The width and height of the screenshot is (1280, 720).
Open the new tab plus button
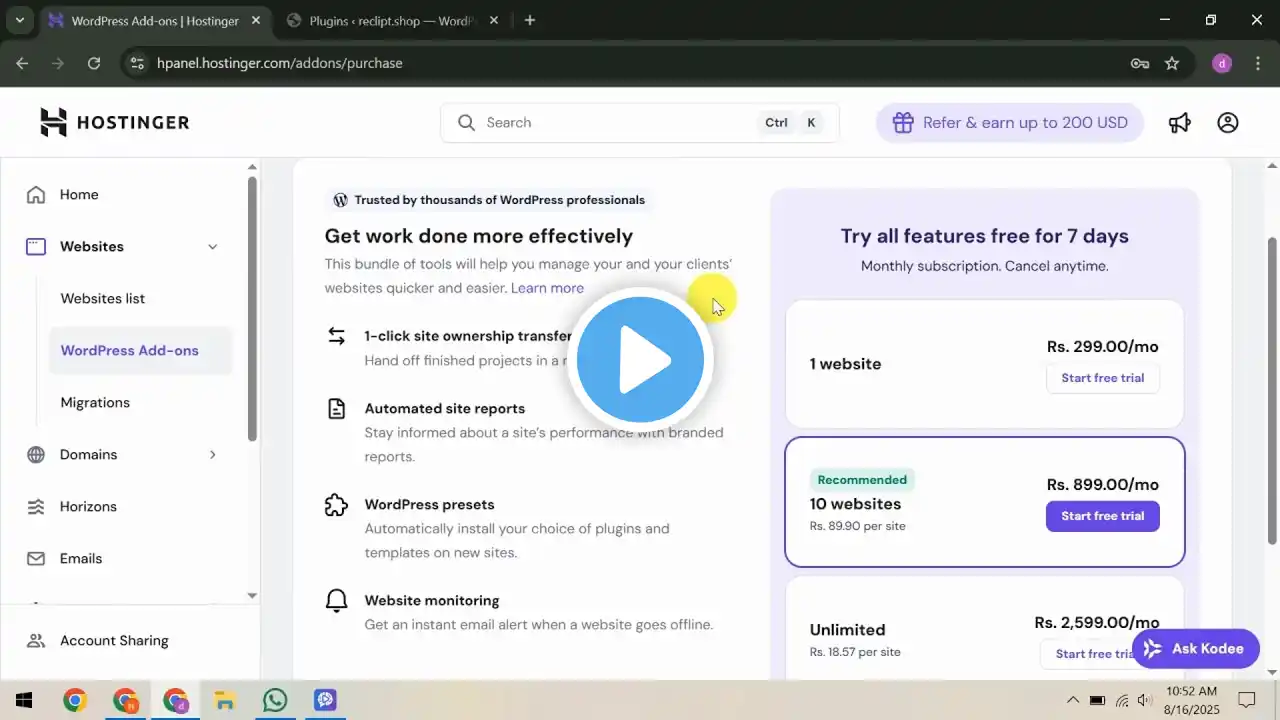(530, 20)
